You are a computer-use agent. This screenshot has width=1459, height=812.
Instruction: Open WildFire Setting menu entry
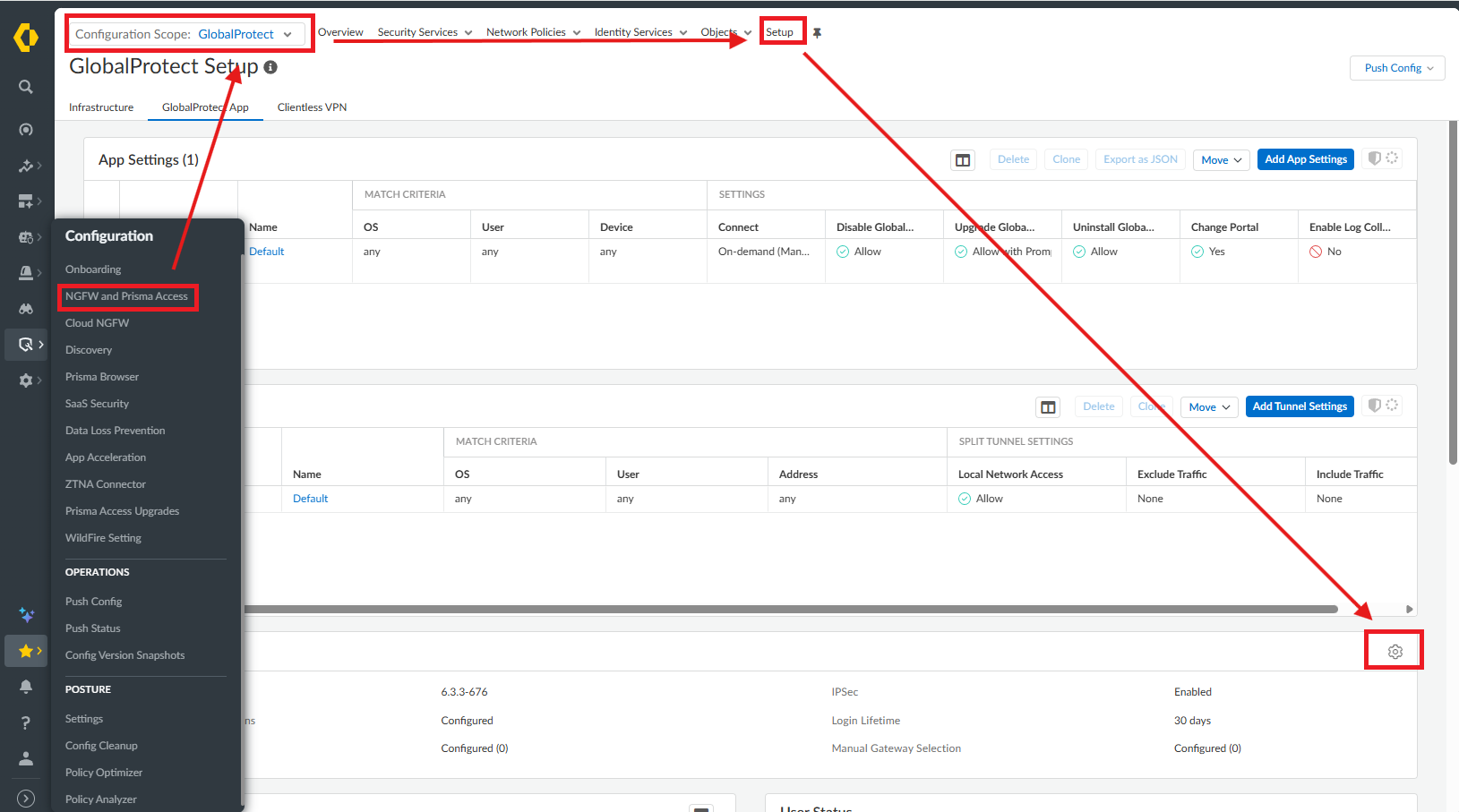click(103, 538)
